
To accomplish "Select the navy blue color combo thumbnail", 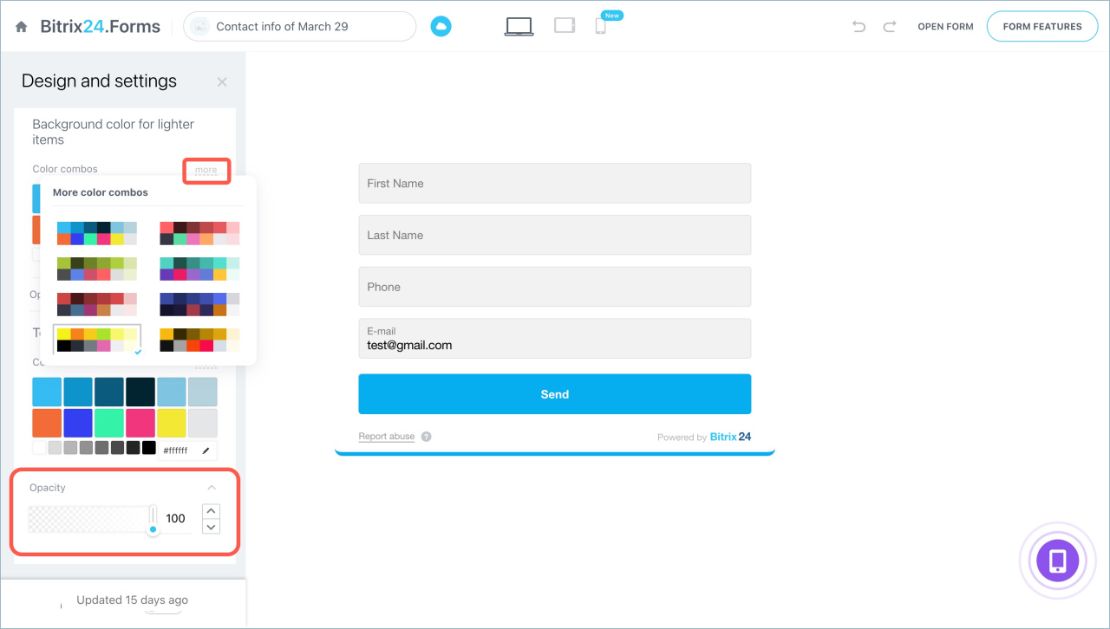I will click(x=200, y=304).
